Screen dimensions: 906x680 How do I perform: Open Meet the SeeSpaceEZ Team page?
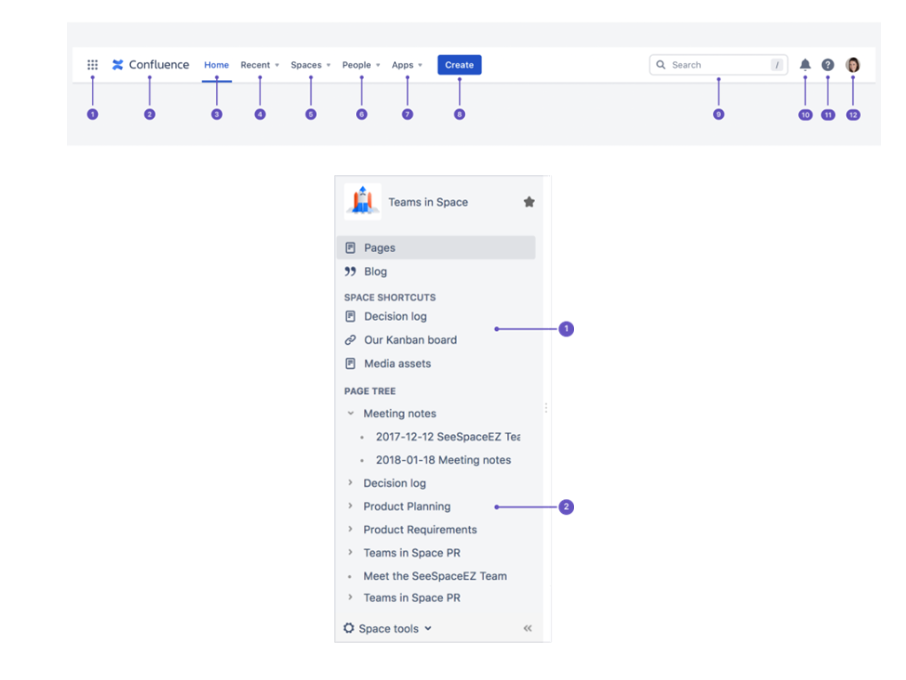coord(435,576)
